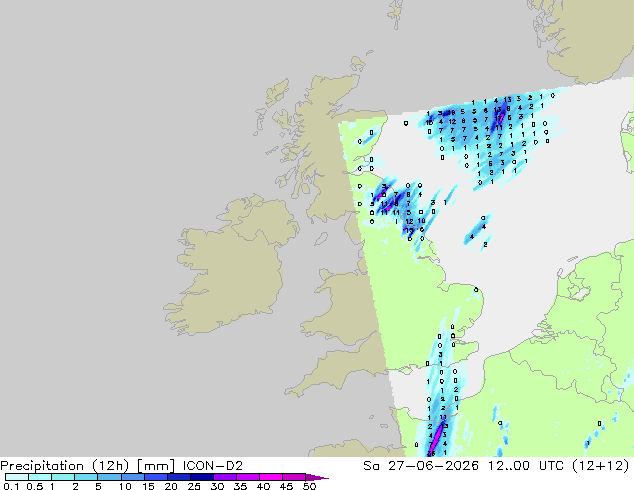The width and height of the screenshot is (634, 490).
Task: Pick the 40–45 mm magenta legend swatch
Action: [x=271, y=477]
